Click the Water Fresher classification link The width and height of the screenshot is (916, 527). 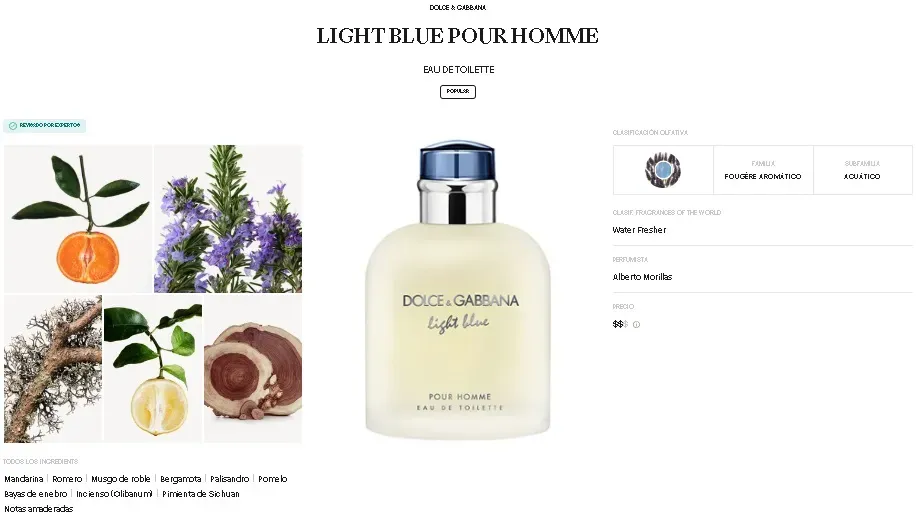[639, 230]
